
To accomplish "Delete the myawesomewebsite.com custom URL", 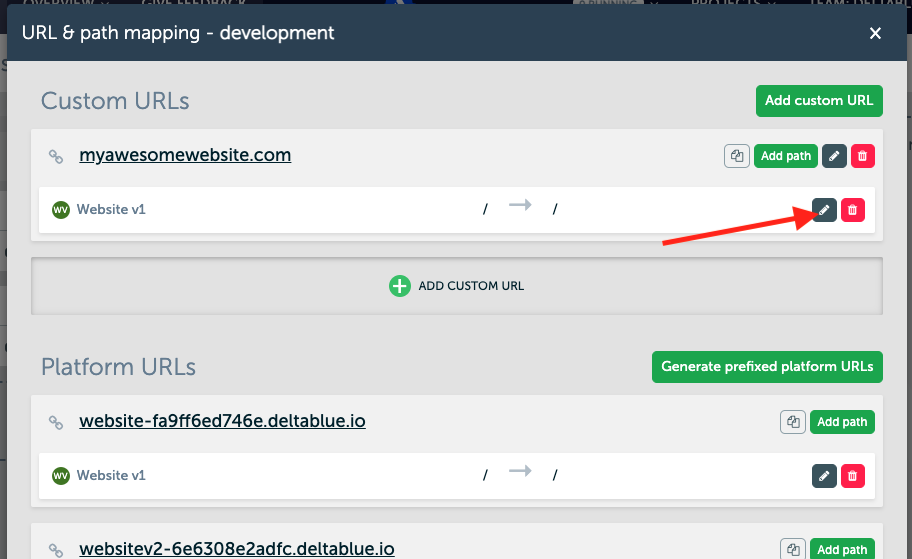I will pos(862,156).
